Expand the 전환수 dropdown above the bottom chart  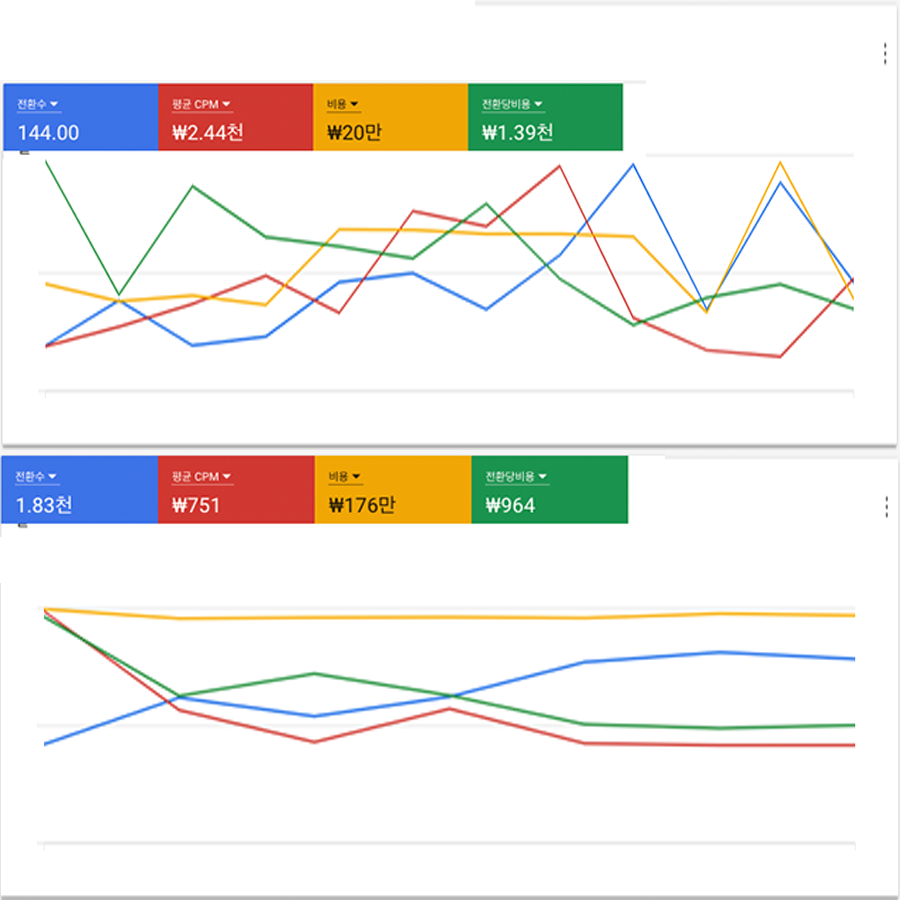pyautogui.click(x=37, y=477)
